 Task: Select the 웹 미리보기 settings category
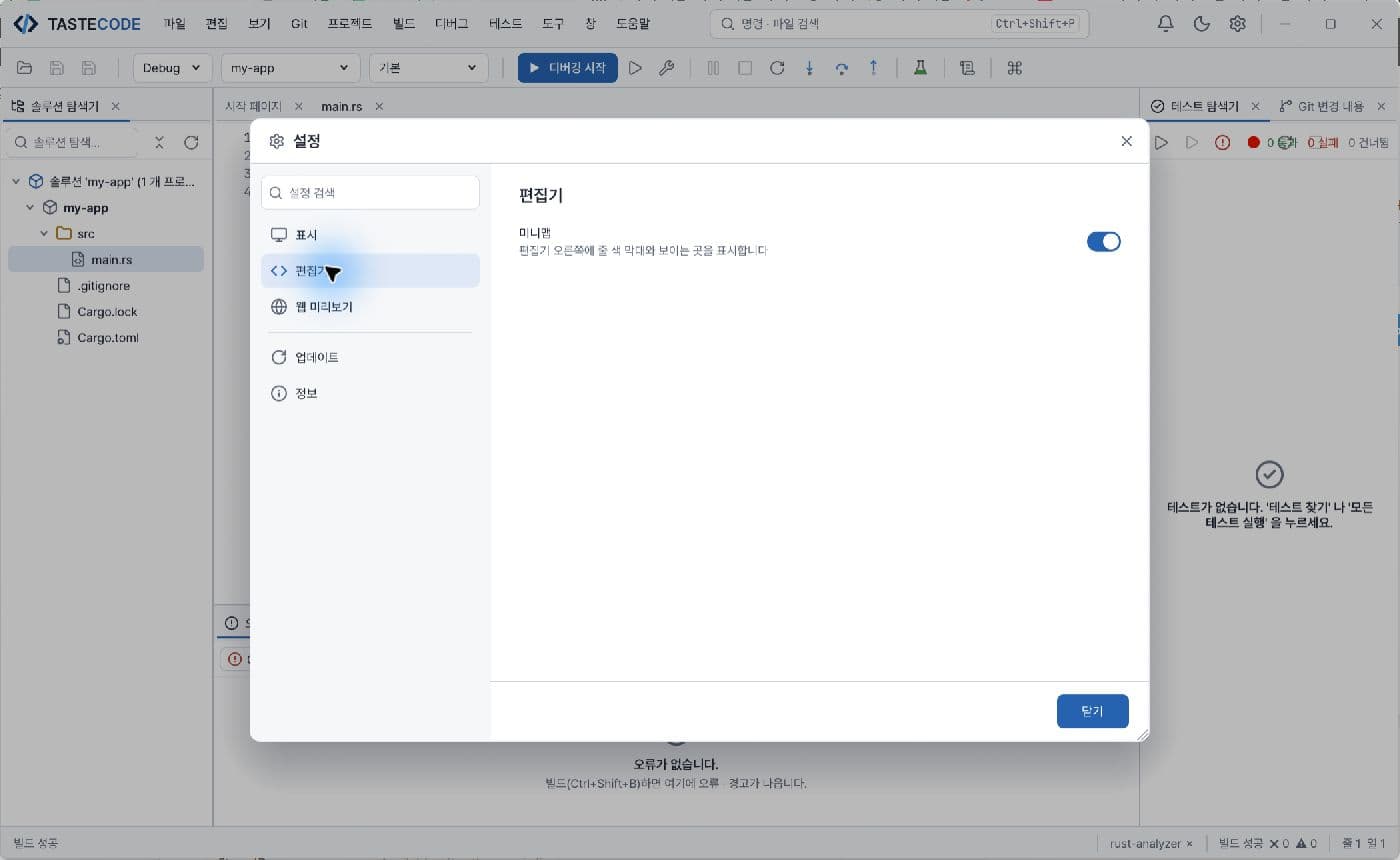click(370, 307)
